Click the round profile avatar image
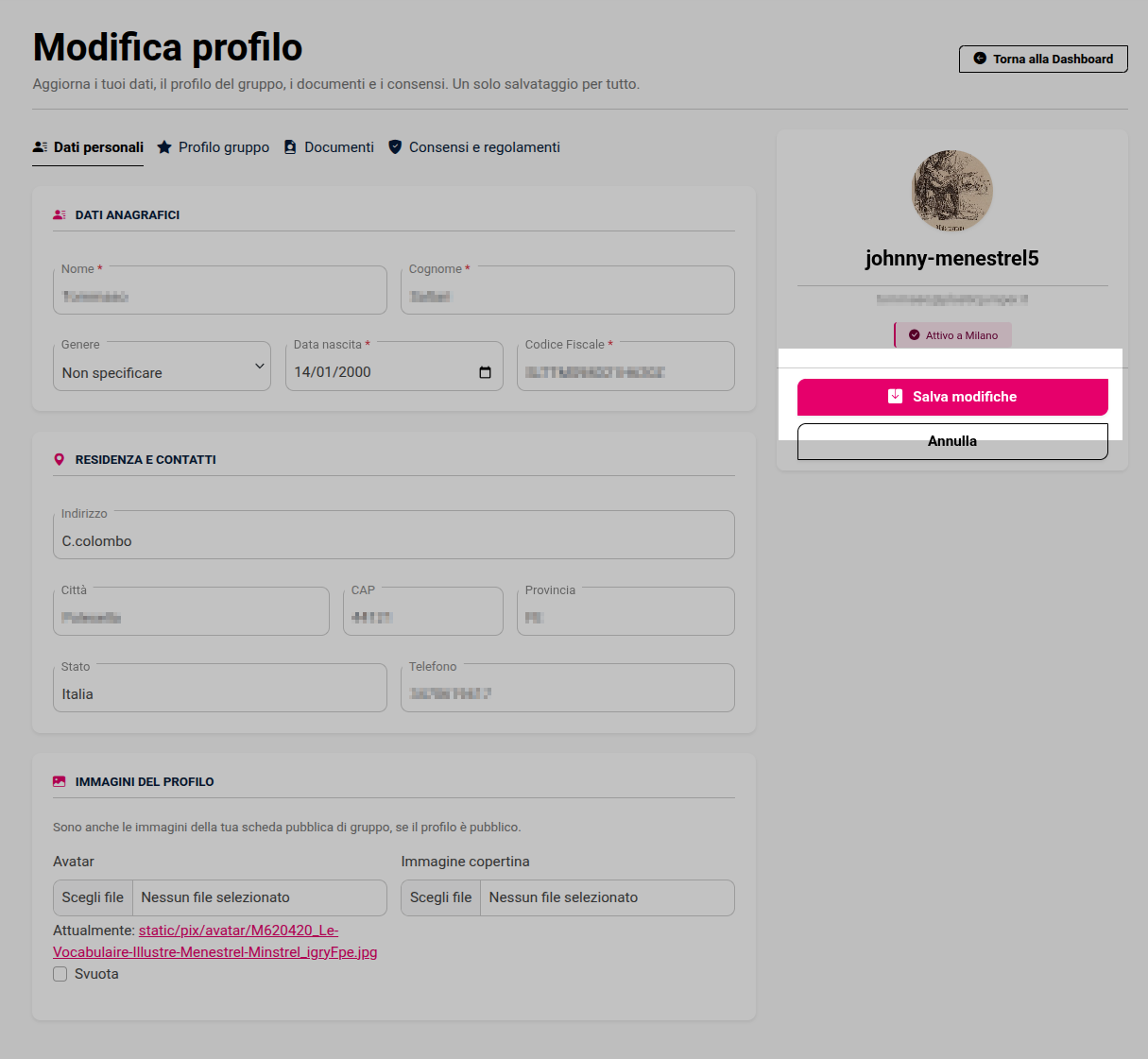Screen dimensions: 1148x1059 point(952,191)
